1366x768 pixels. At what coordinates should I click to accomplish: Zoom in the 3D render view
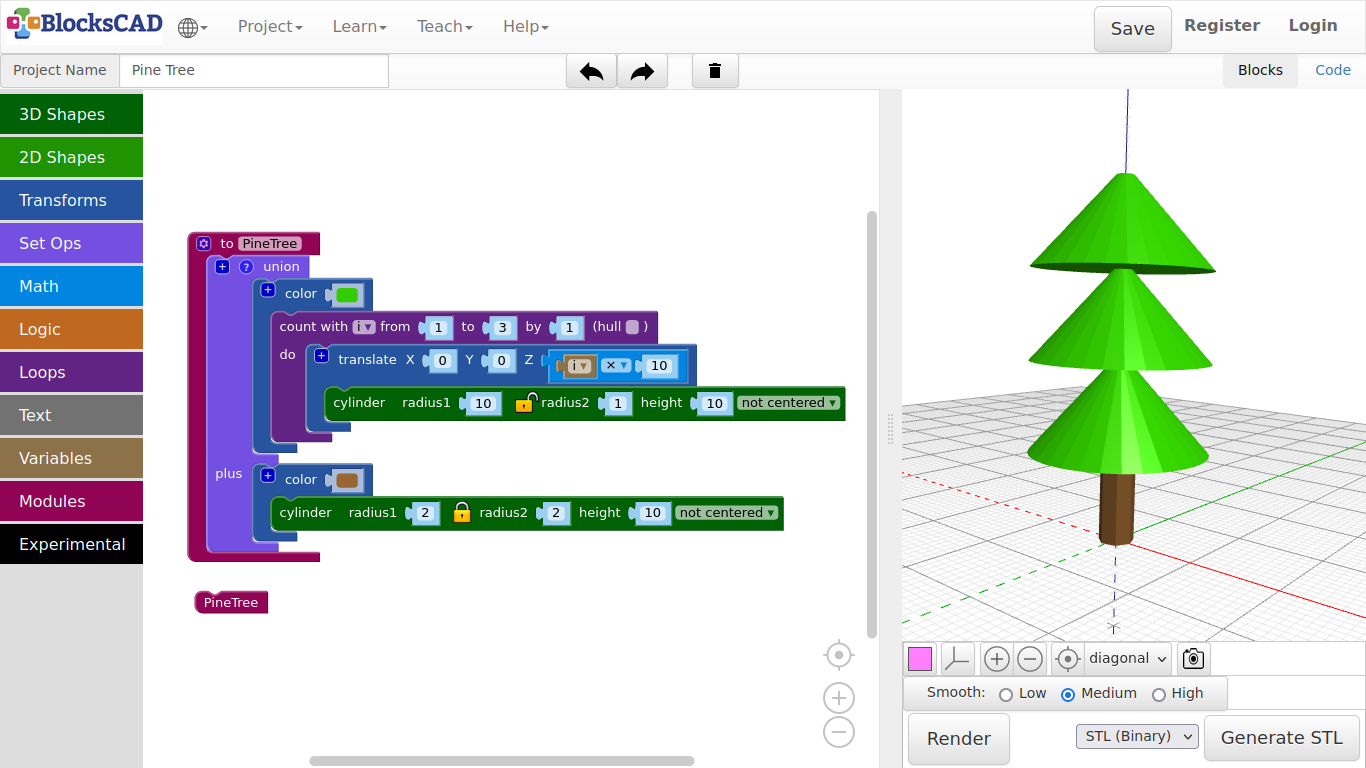point(996,659)
